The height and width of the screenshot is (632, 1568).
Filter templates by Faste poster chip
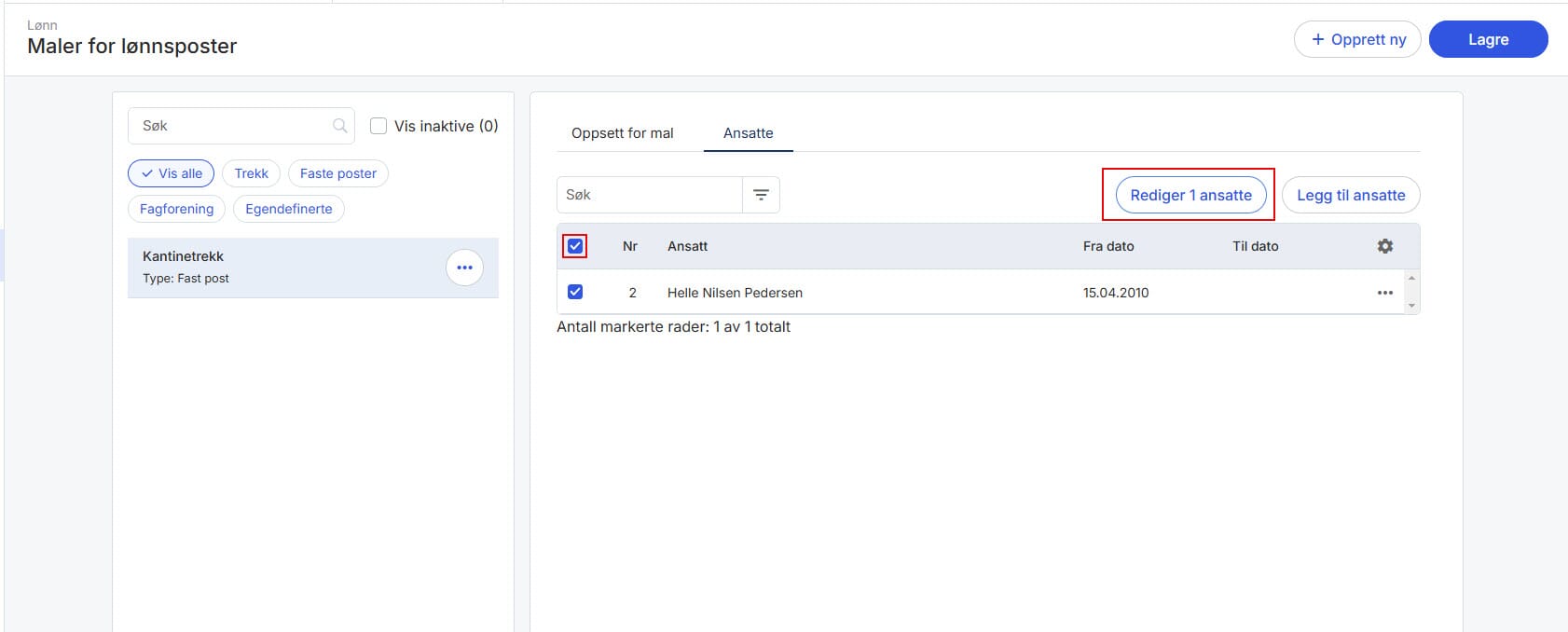pyautogui.click(x=338, y=173)
